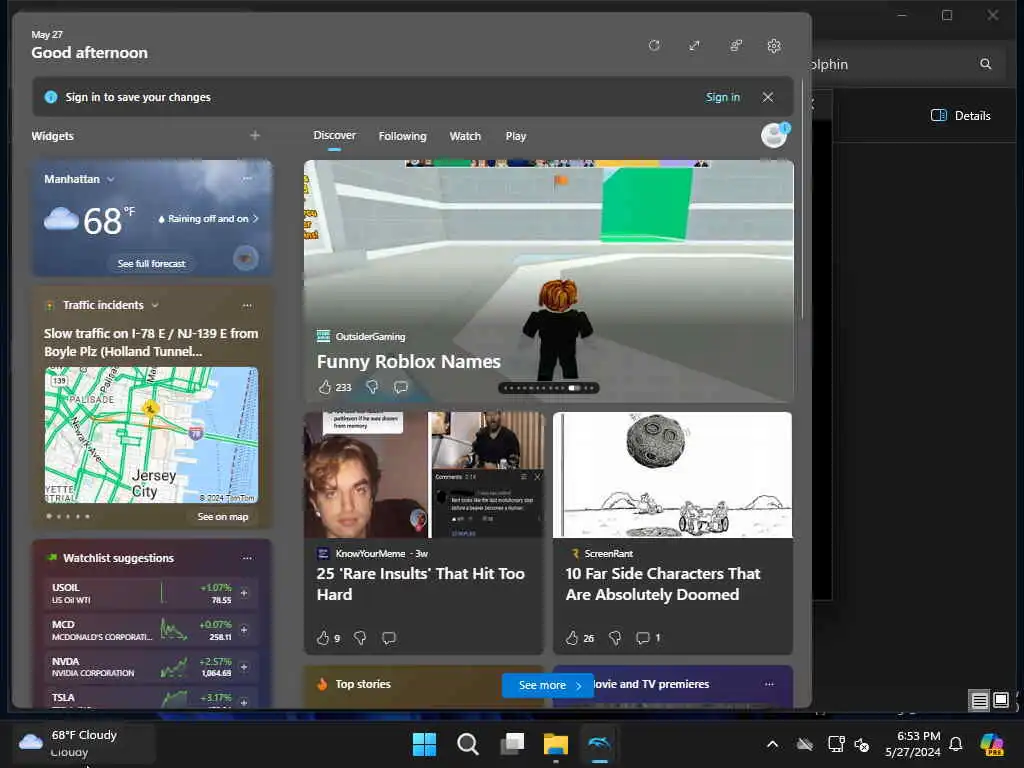Open the Funny Roblox Names article
1024x768 pixels.
click(x=408, y=361)
